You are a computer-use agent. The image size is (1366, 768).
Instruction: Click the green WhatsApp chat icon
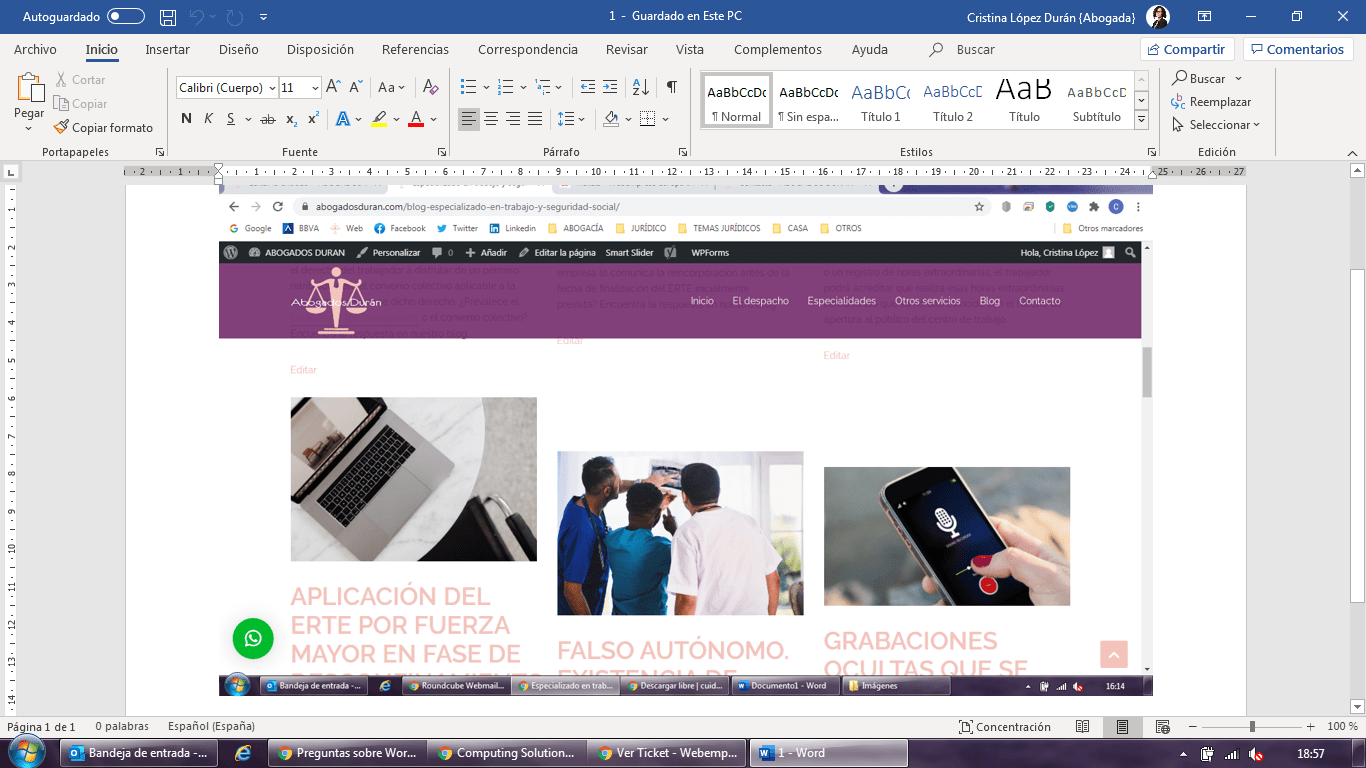click(x=253, y=638)
